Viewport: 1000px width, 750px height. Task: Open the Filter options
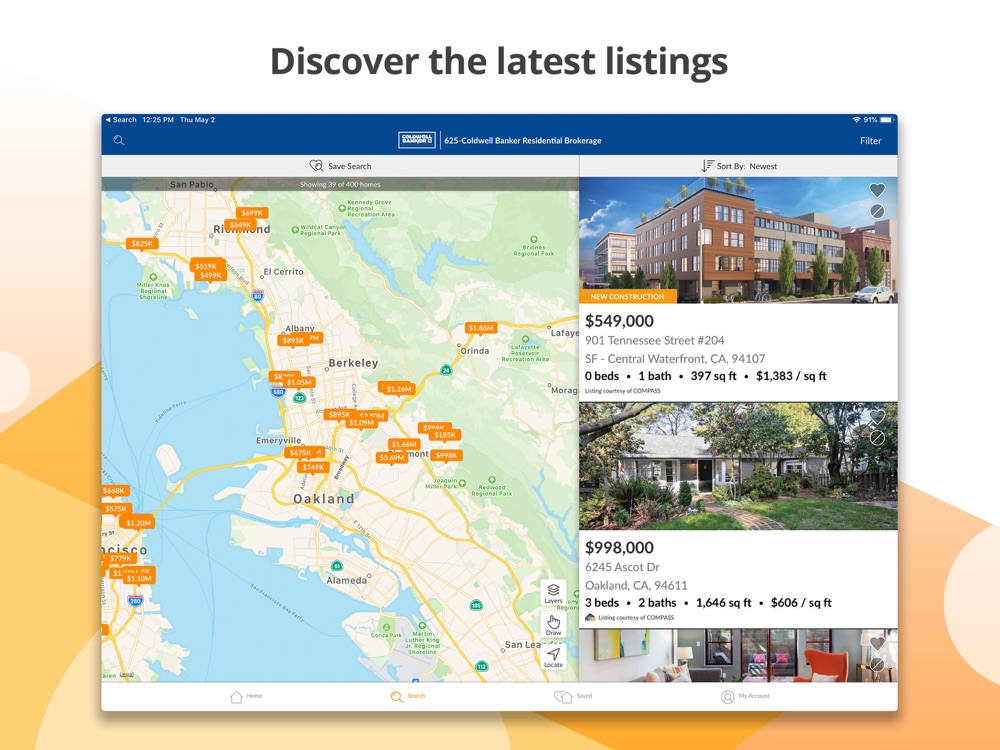pos(870,141)
